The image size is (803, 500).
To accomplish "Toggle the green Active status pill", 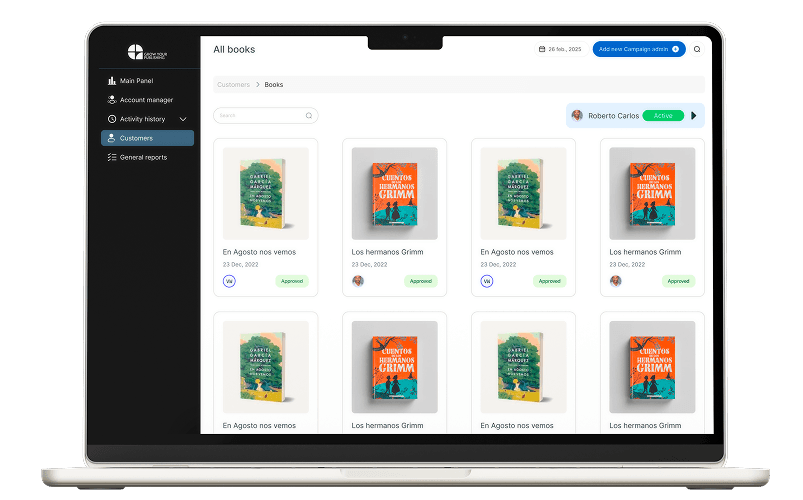I will click(663, 116).
